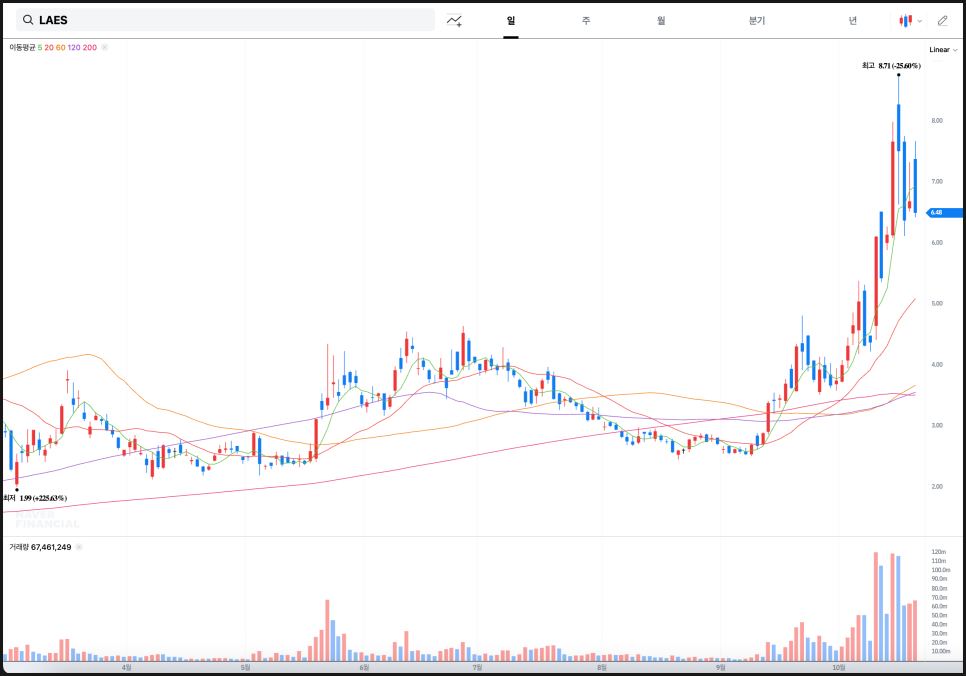Open the Linear scale dropdown

943,49
